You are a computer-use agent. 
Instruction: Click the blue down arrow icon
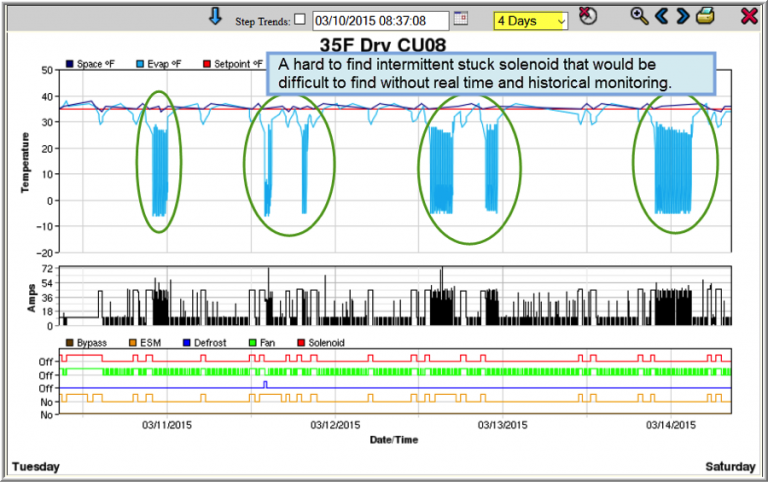click(x=215, y=17)
